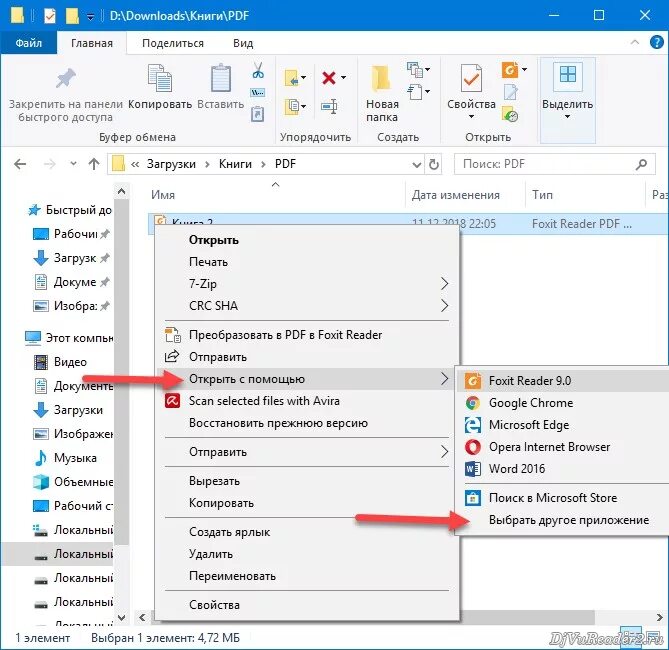Click the orange Foxit open icon in ribbon
Image resolution: width=669 pixels, height=650 pixels.
coord(510,70)
